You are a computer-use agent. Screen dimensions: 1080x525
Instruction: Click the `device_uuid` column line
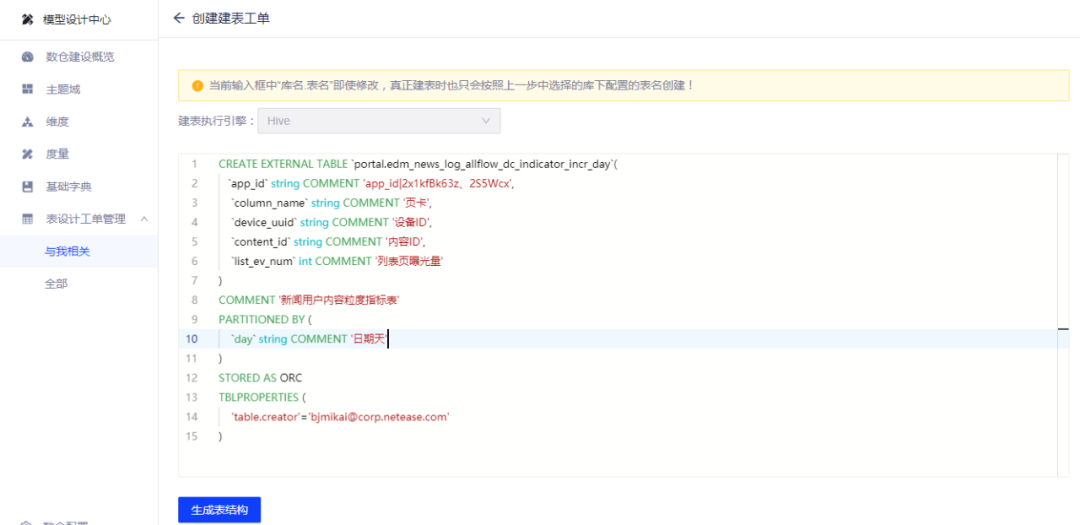pos(331,222)
